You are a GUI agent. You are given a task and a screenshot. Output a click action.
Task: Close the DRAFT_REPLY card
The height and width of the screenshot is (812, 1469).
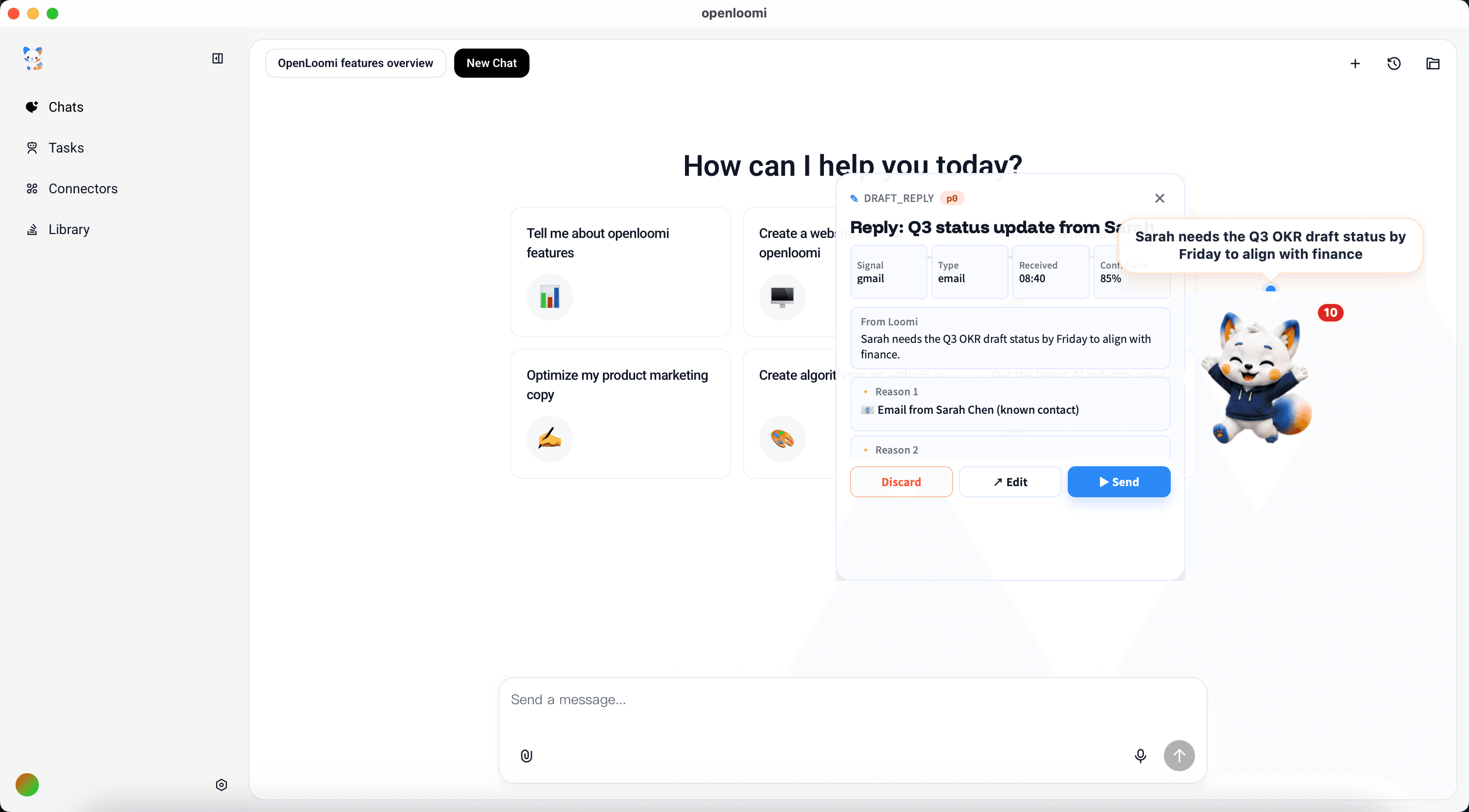[x=1160, y=198]
